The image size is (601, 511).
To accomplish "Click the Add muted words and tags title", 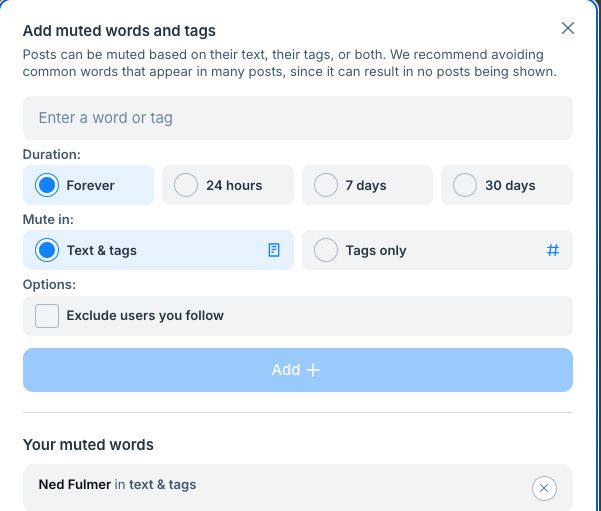I will [119, 31].
